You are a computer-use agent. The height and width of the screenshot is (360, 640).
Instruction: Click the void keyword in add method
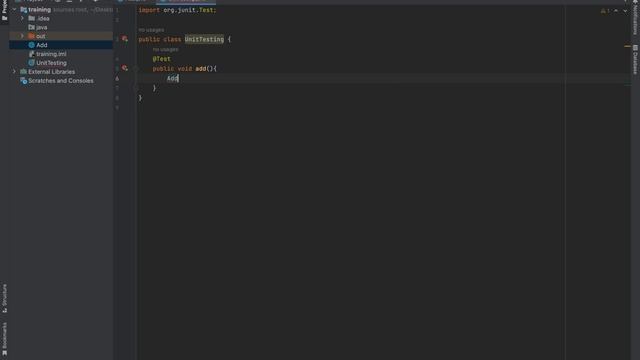[x=184, y=69]
